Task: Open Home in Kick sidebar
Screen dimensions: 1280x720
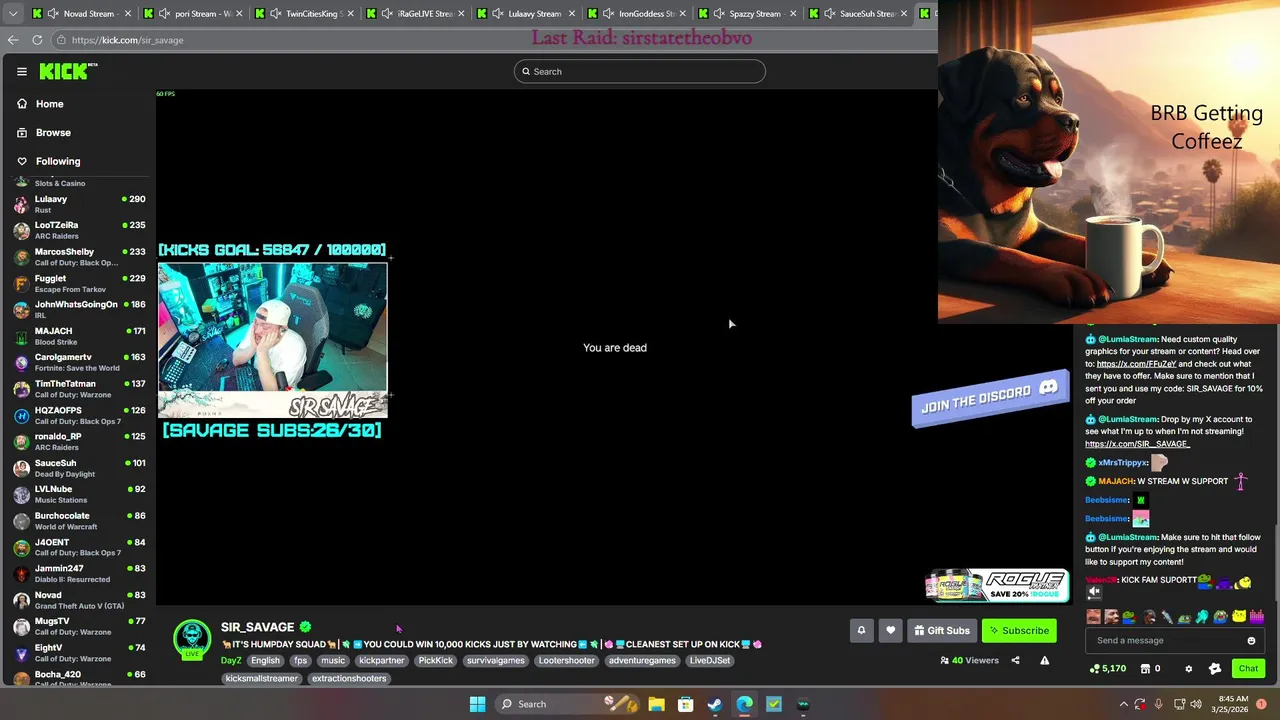Action: tap(49, 104)
